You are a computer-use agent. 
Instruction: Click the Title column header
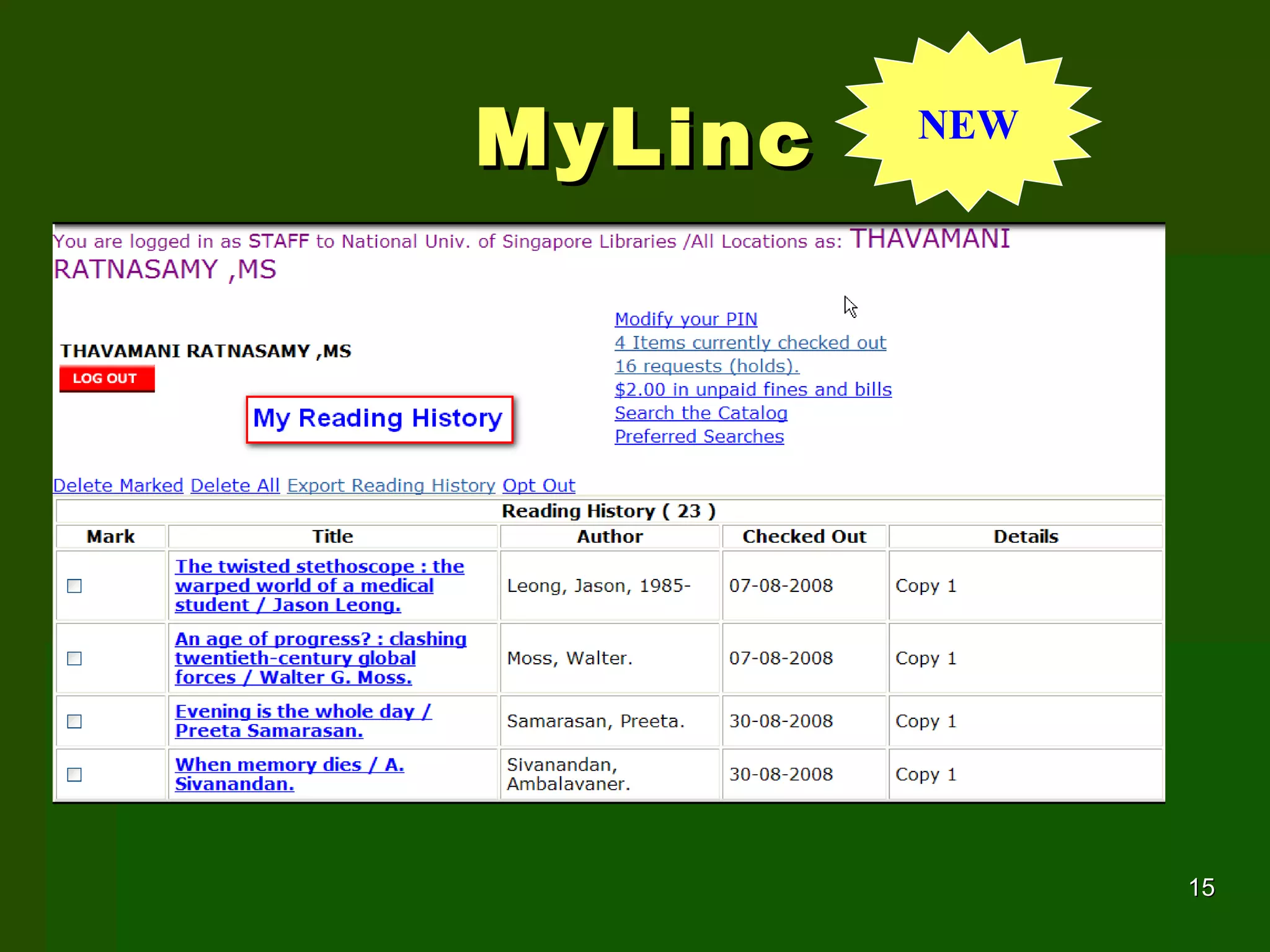click(x=332, y=537)
